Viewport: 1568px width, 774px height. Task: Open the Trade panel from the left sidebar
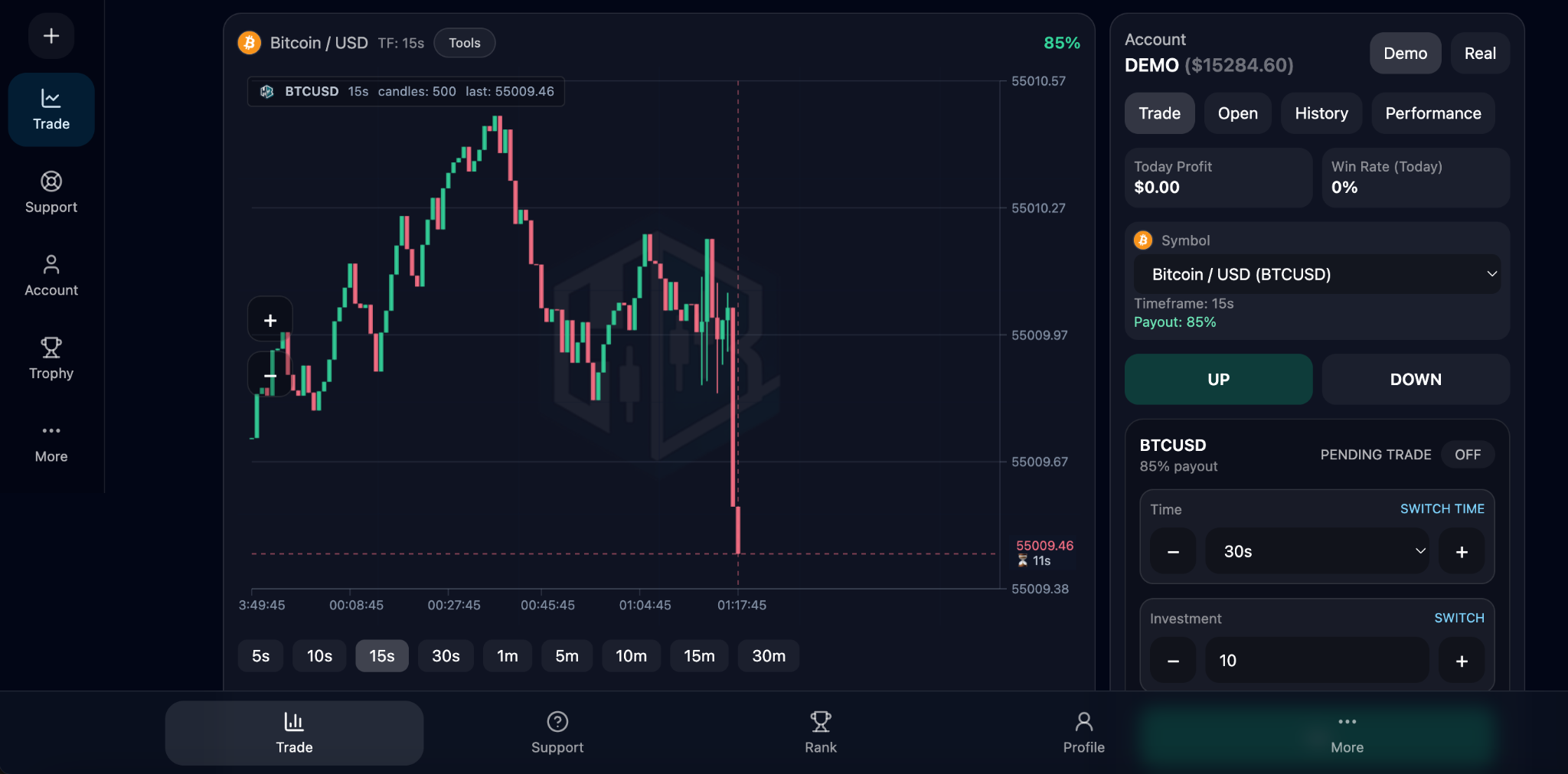(51, 109)
